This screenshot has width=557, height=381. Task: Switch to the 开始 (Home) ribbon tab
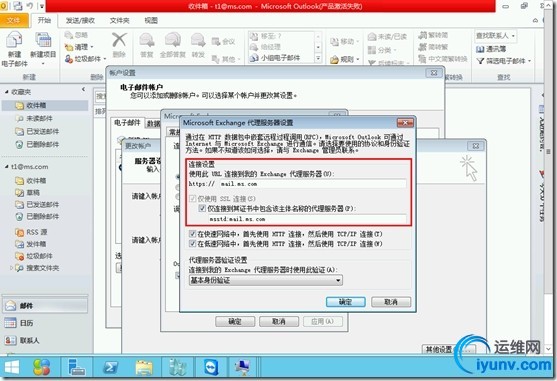pos(44,20)
